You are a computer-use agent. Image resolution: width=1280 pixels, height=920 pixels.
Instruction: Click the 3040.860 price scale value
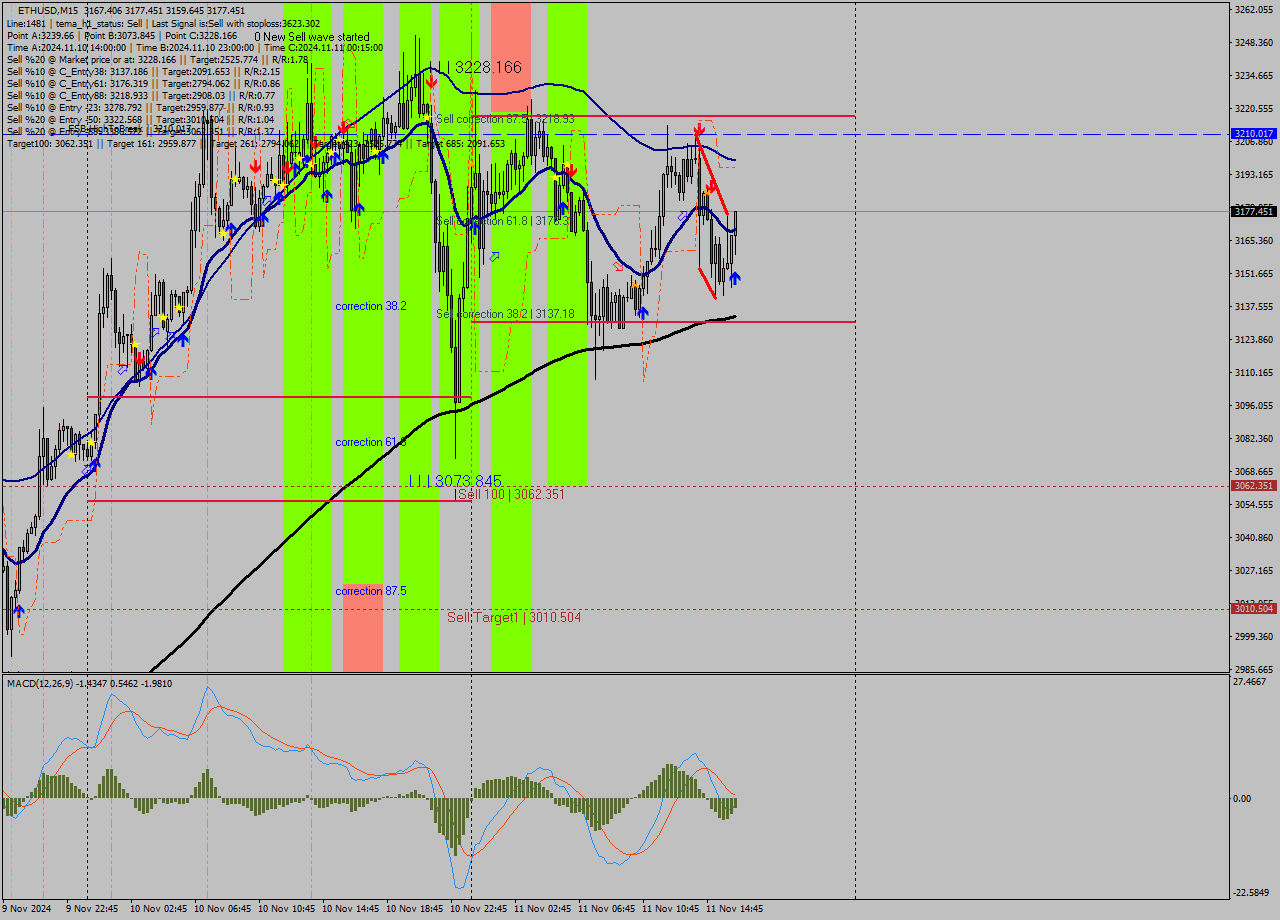1253,537
